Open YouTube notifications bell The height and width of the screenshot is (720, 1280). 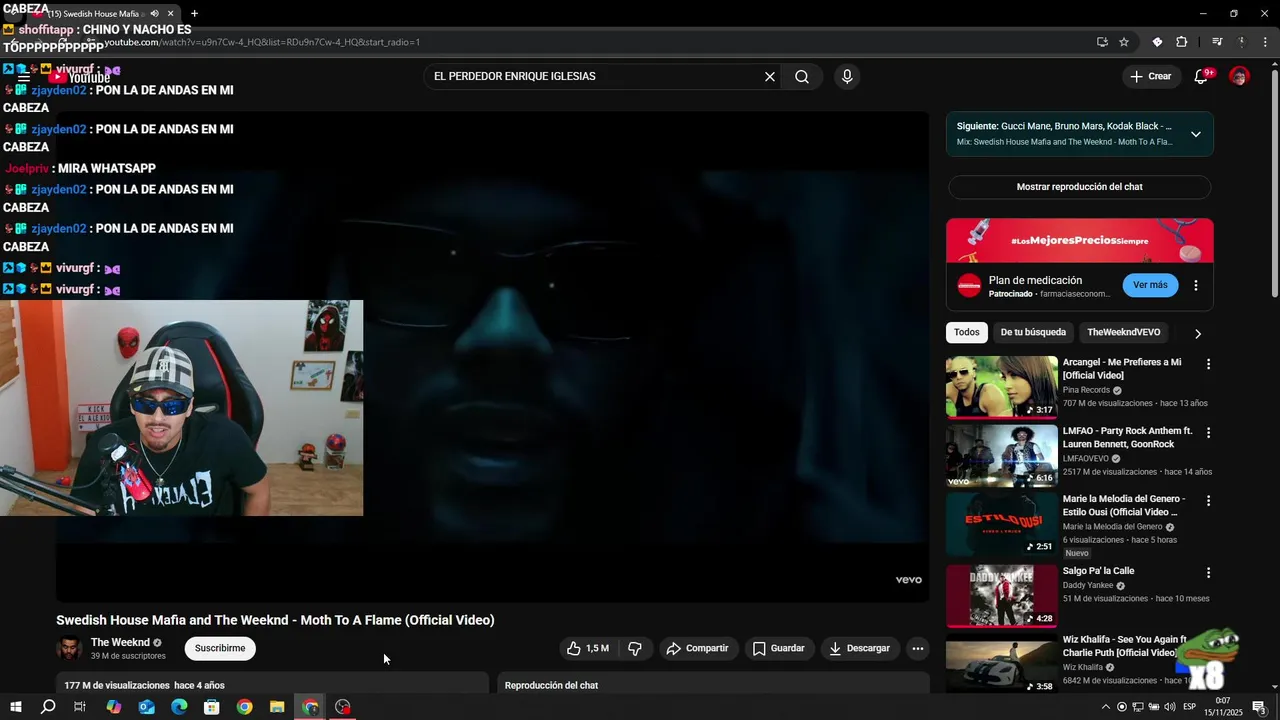[1202, 77]
